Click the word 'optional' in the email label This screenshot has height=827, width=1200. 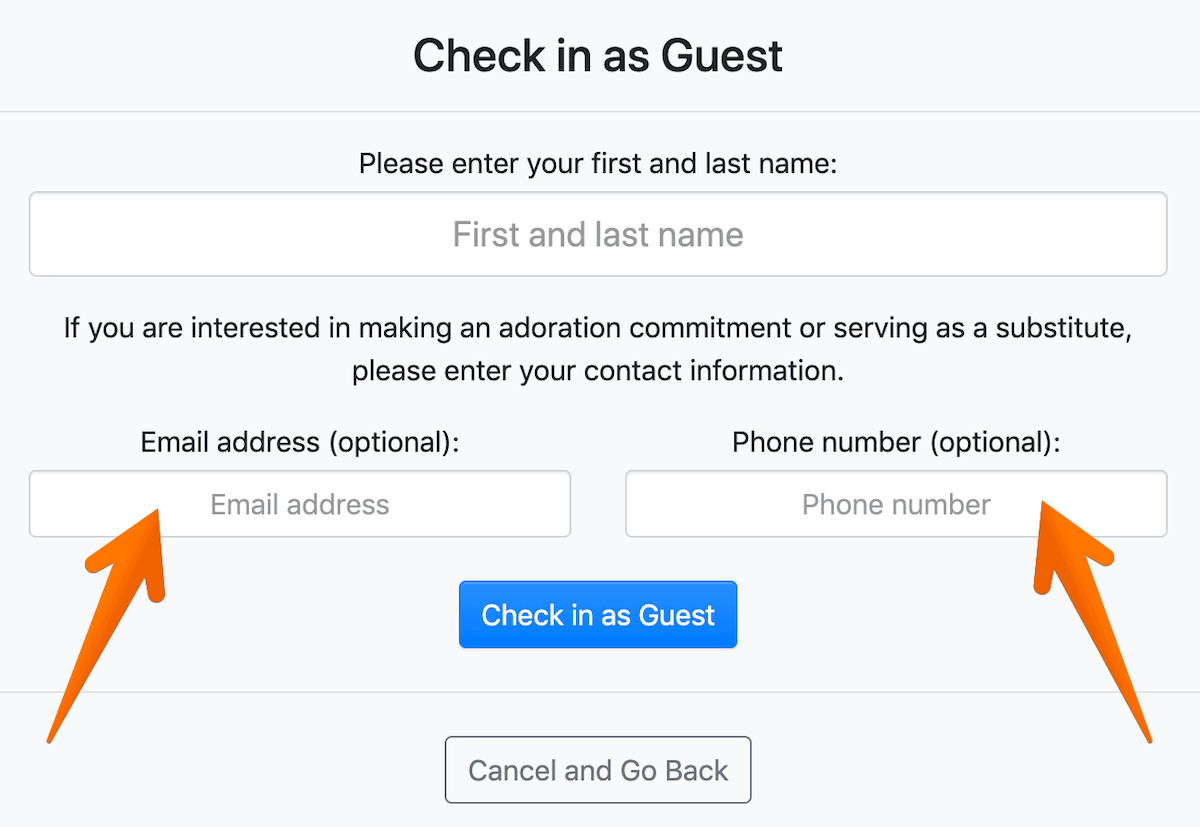[390, 442]
